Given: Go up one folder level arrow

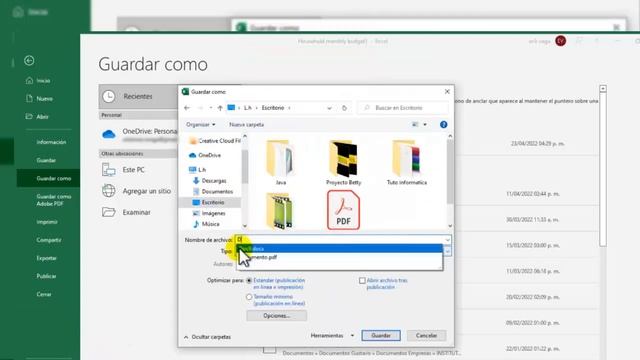Looking at the screenshot, I should (x=220, y=108).
